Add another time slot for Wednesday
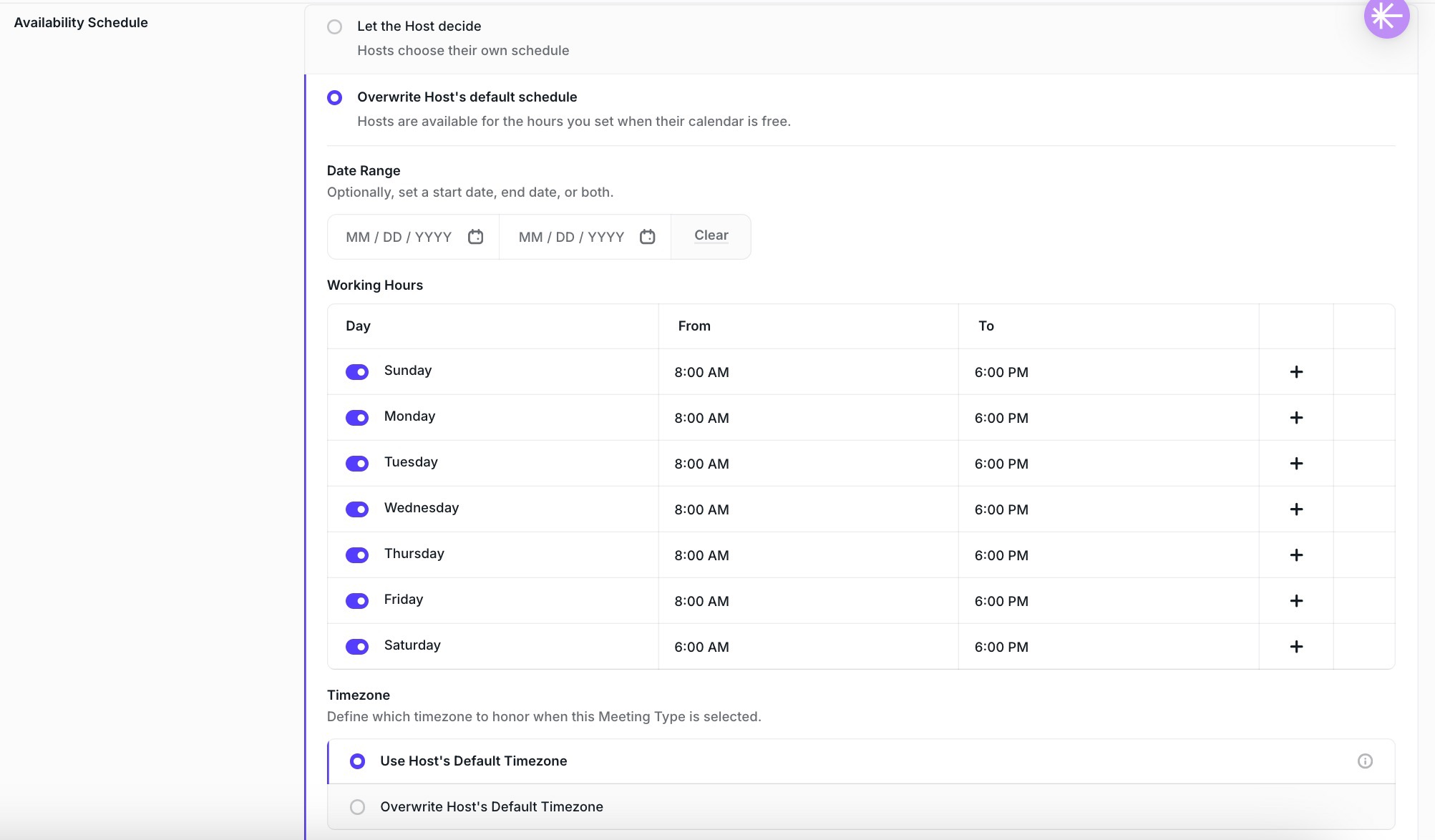Viewport: 1435px width, 840px height. 1296,509
